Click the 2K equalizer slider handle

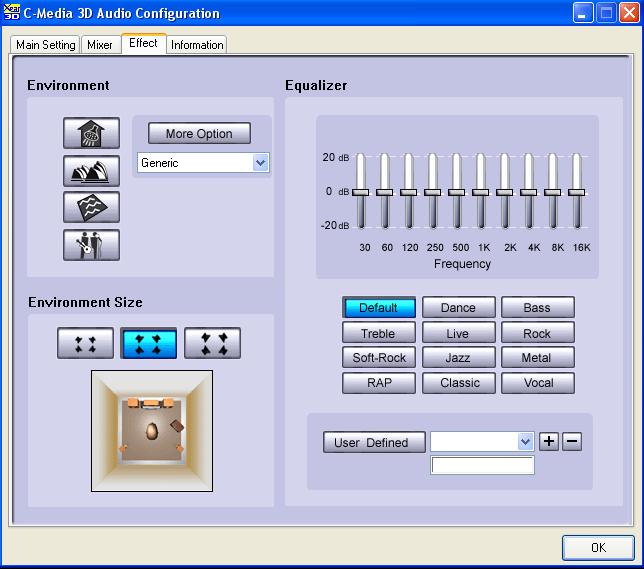pos(505,192)
